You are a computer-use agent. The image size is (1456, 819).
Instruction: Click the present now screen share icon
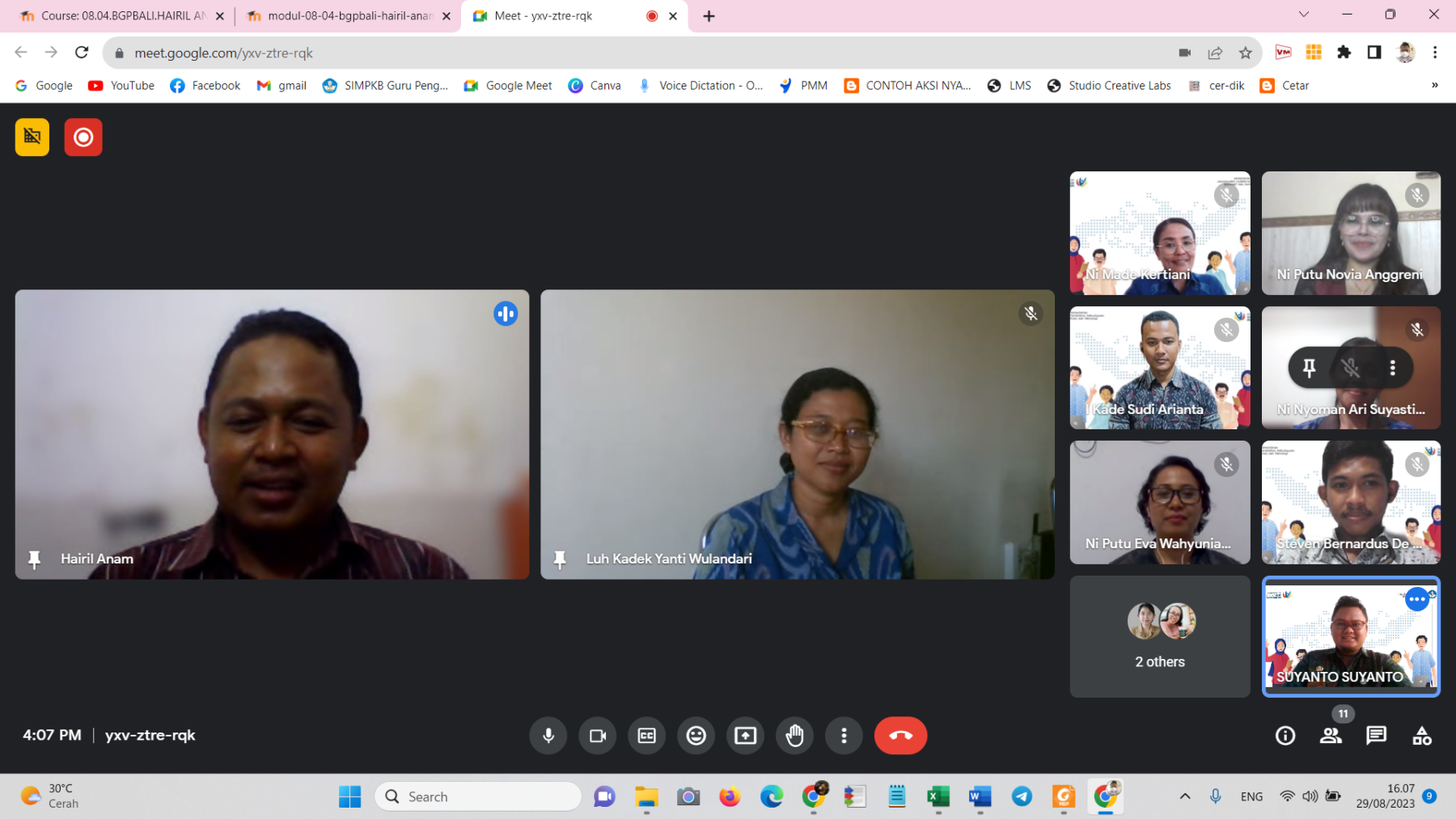point(745,736)
